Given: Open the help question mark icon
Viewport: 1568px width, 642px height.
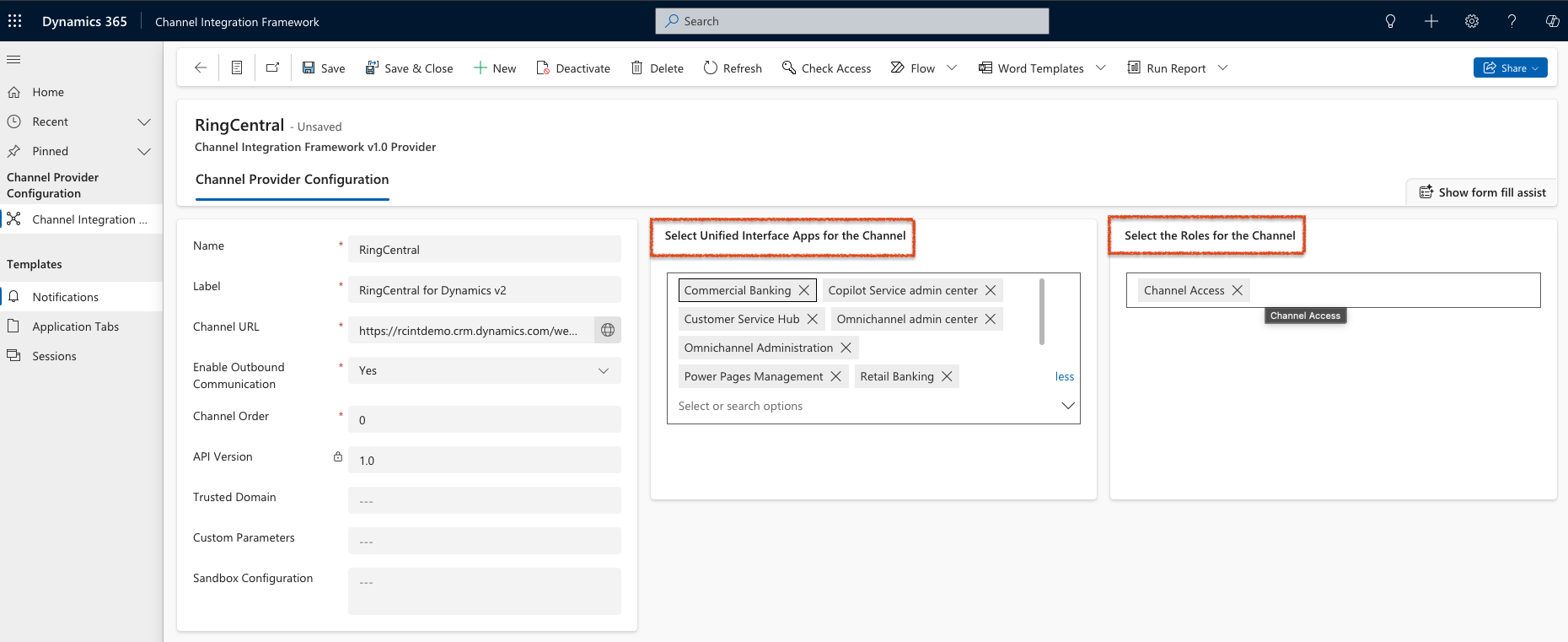Looking at the screenshot, I should pyautogui.click(x=1512, y=21).
